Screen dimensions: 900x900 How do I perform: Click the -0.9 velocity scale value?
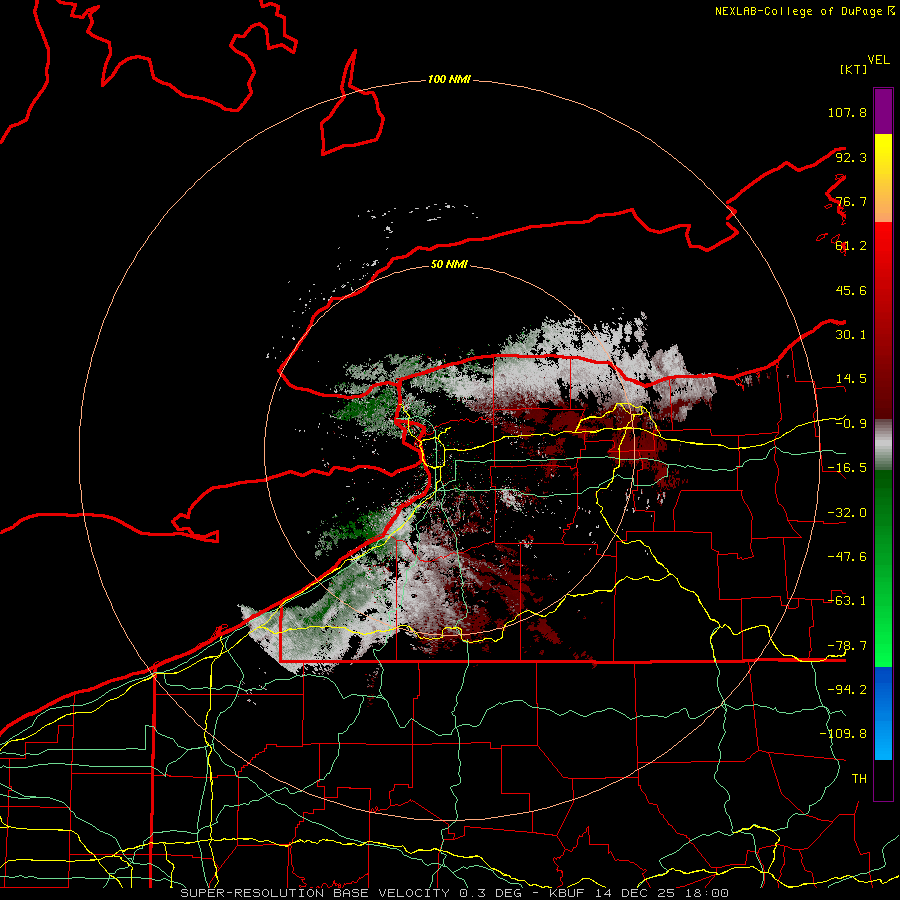pos(851,424)
